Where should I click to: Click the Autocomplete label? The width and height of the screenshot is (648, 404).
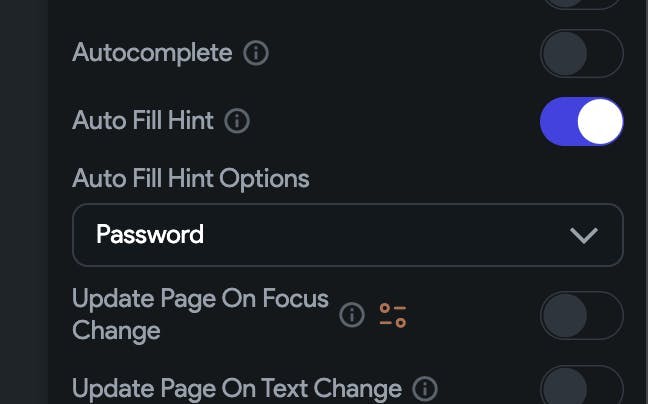coord(152,53)
